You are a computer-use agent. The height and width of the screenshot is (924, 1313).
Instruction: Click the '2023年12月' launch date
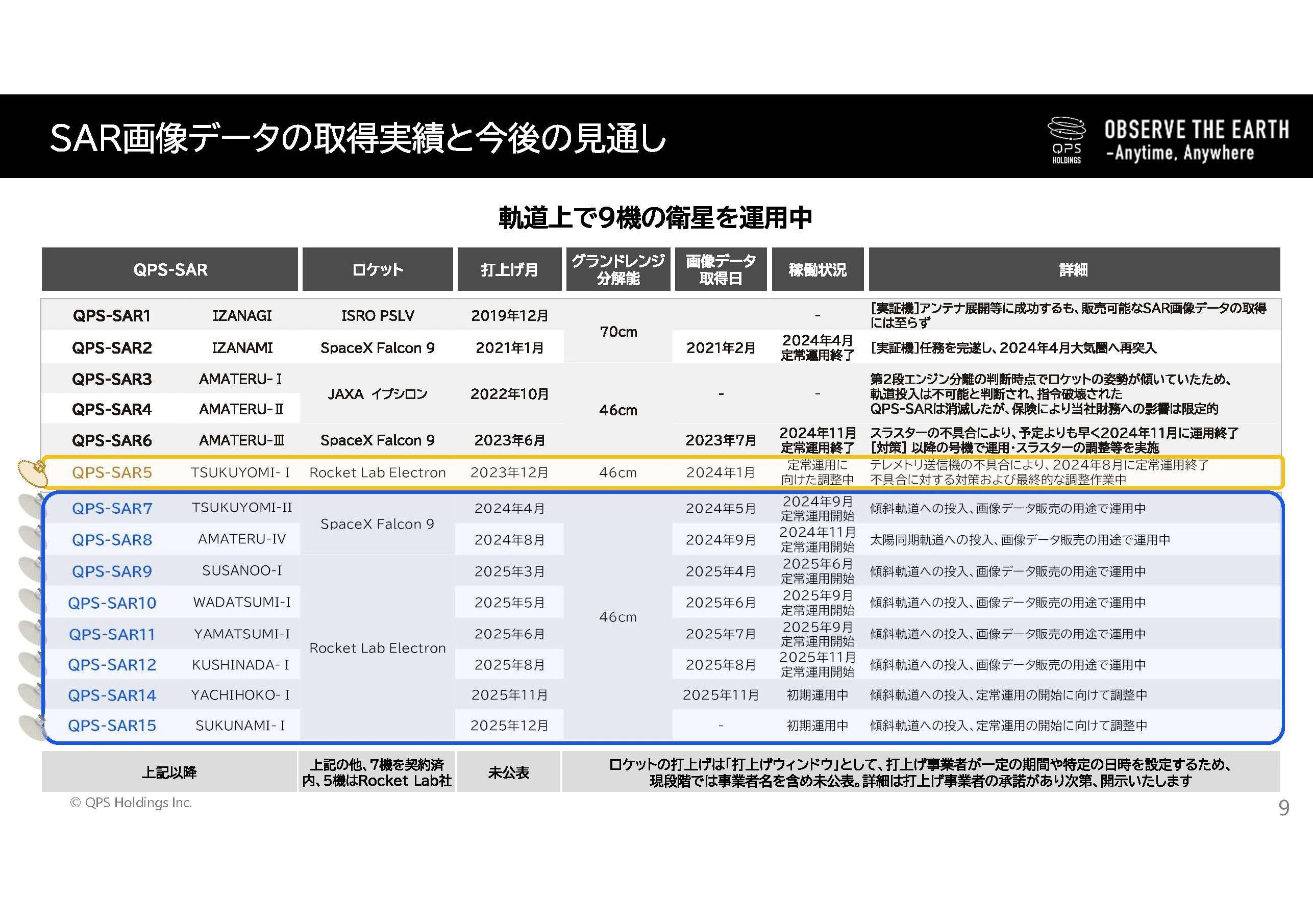click(x=509, y=472)
